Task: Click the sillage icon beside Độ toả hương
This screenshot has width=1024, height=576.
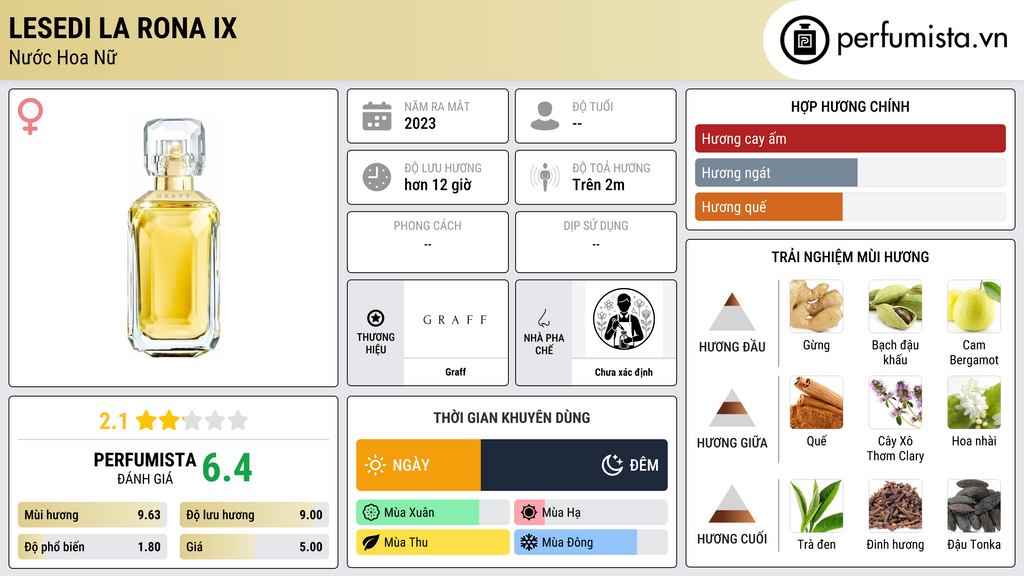Action: 545,177
